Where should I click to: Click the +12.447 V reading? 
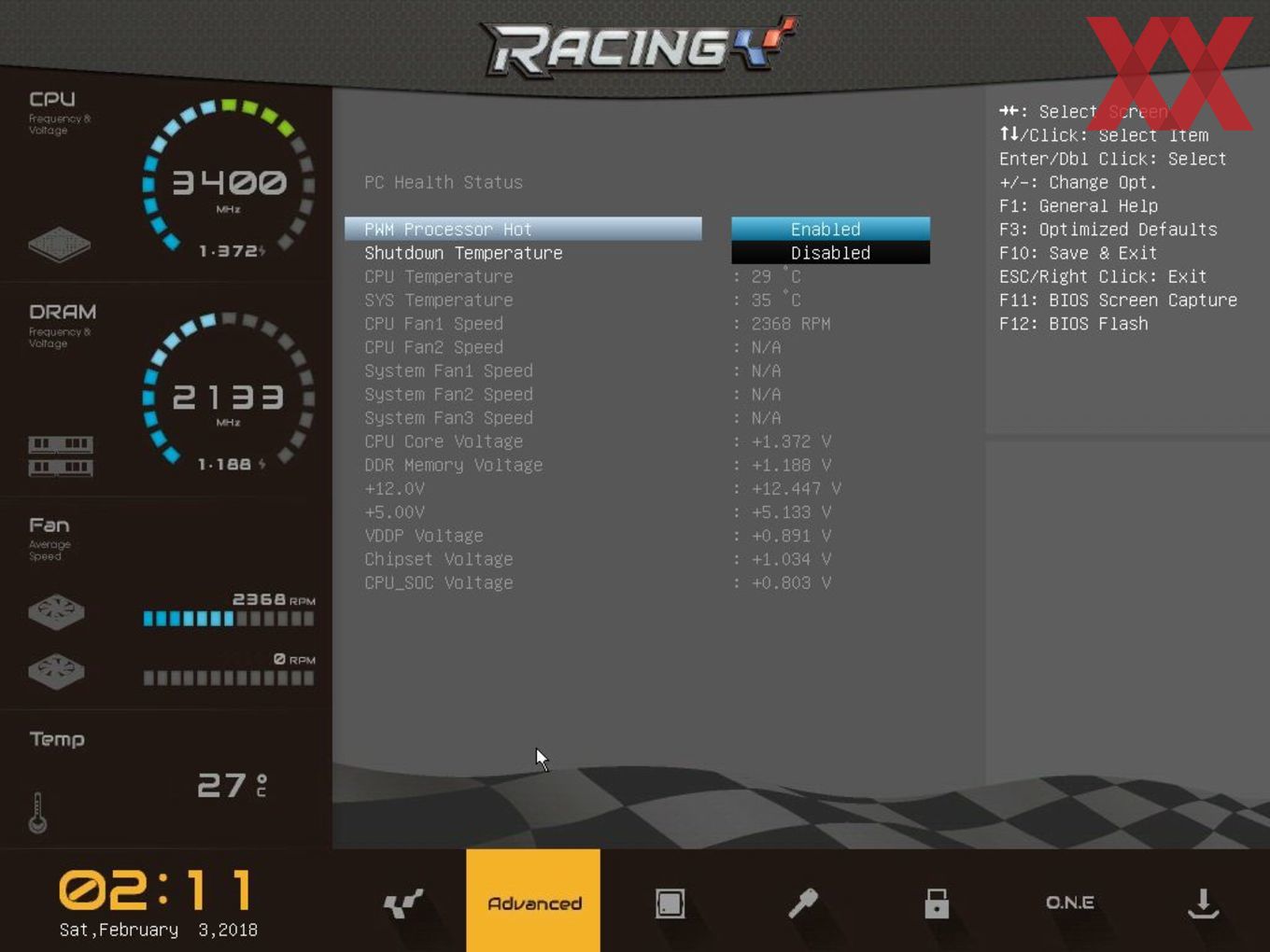click(x=796, y=488)
